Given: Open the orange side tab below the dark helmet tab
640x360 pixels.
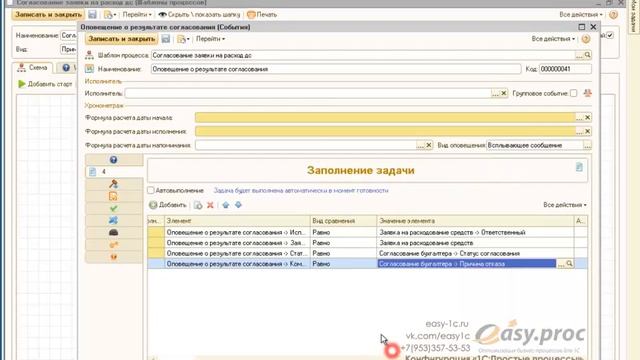Looking at the screenshot, I should (x=114, y=245).
